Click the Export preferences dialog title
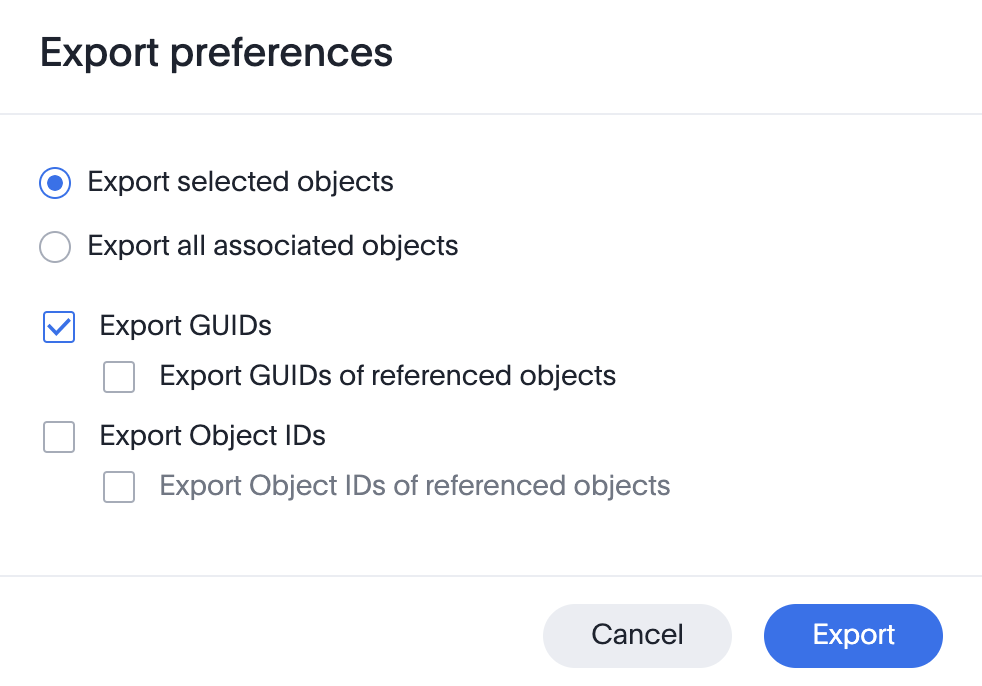Screen dimensions: 982x686 coord(216,53)
